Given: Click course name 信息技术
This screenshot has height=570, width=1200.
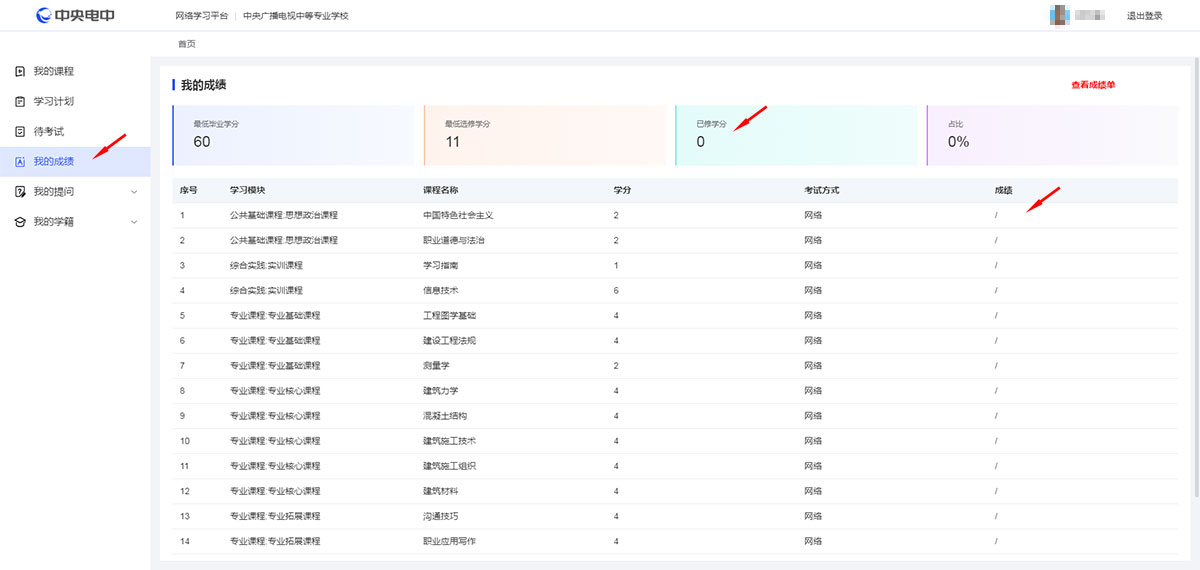Looking at the screenshot, I should (x=441, y=290).
